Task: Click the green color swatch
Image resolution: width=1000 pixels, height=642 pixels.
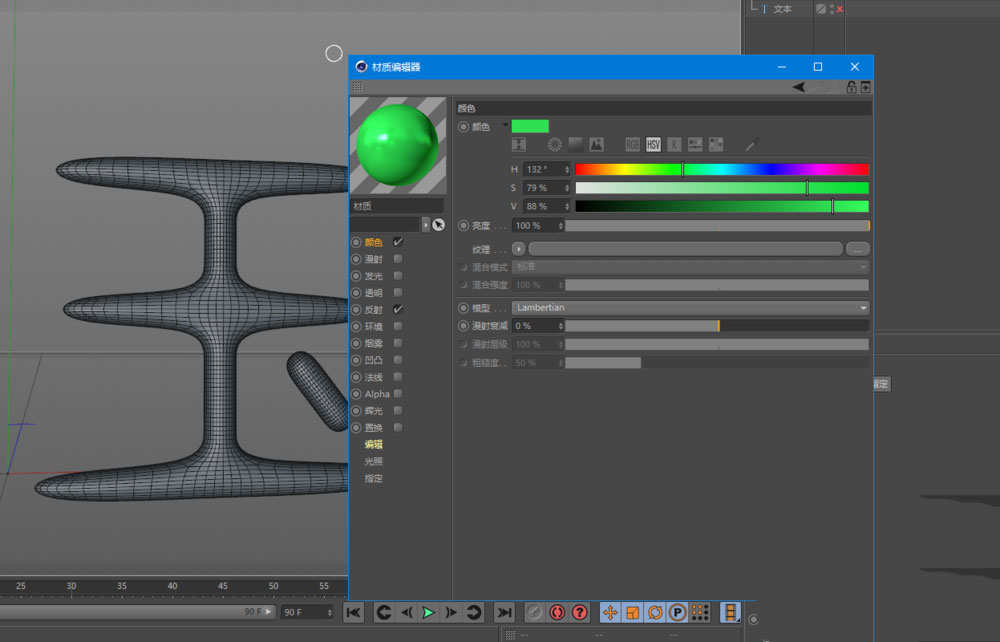Action: coord(530,126)
